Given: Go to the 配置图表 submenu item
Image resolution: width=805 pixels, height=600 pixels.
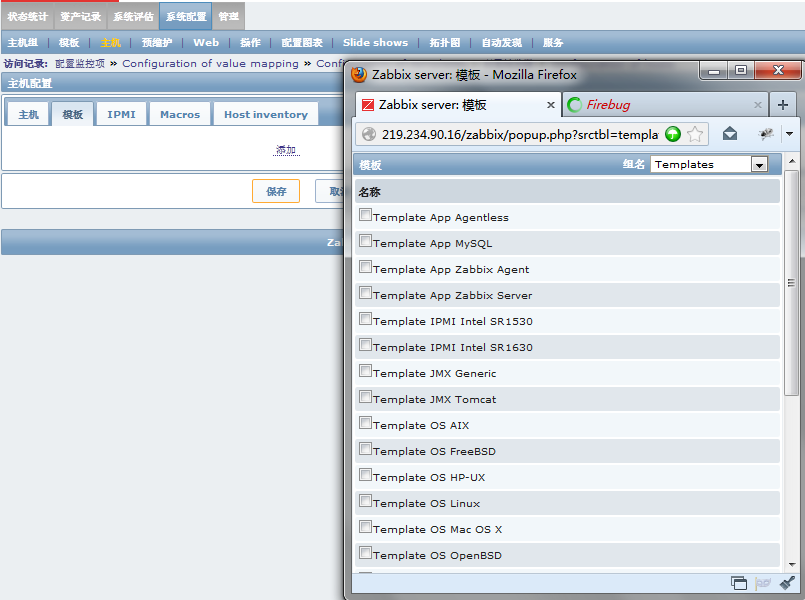Looking at the screenshot, I should (302, 43).
